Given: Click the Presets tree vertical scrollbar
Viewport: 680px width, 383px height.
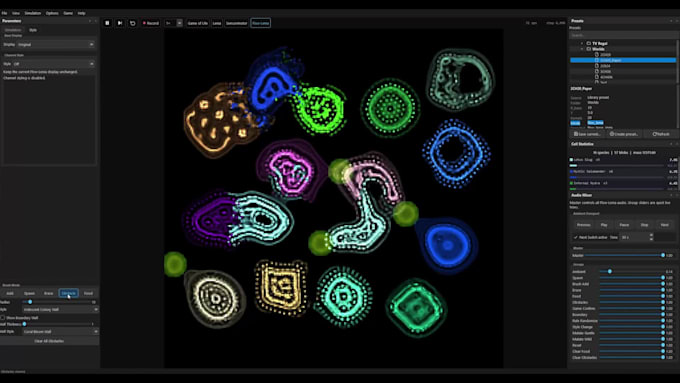Looking at the screenshot, I should coord(678,61).
